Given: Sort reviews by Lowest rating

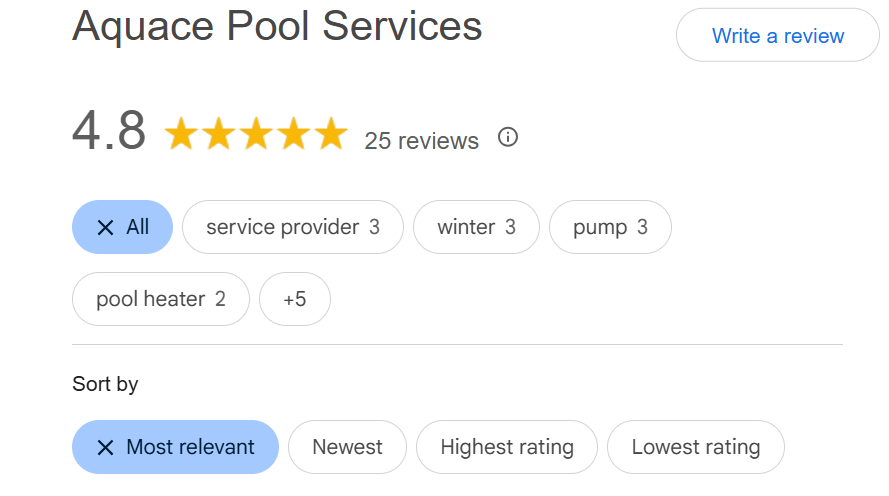Looking at the screenshot, I should coord(696,447).
